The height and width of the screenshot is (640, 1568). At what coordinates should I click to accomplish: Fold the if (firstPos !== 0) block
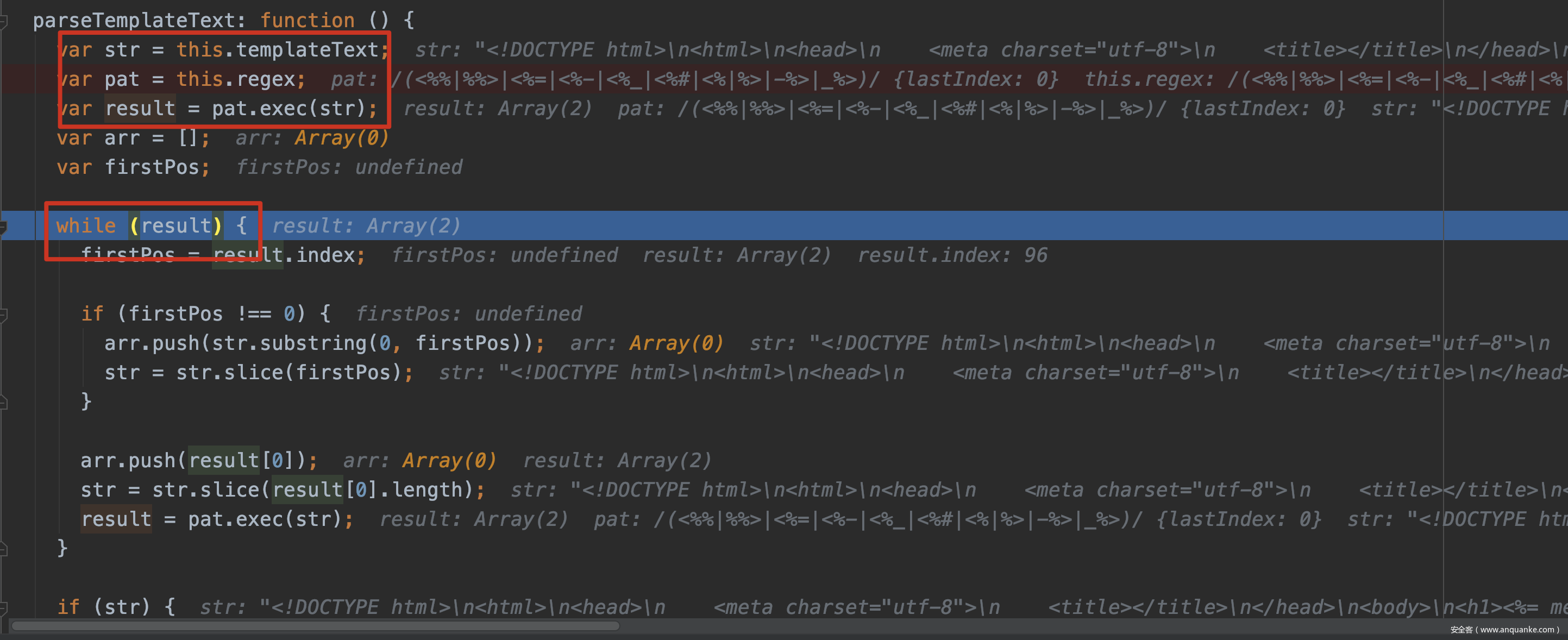(x=3, y=315)
